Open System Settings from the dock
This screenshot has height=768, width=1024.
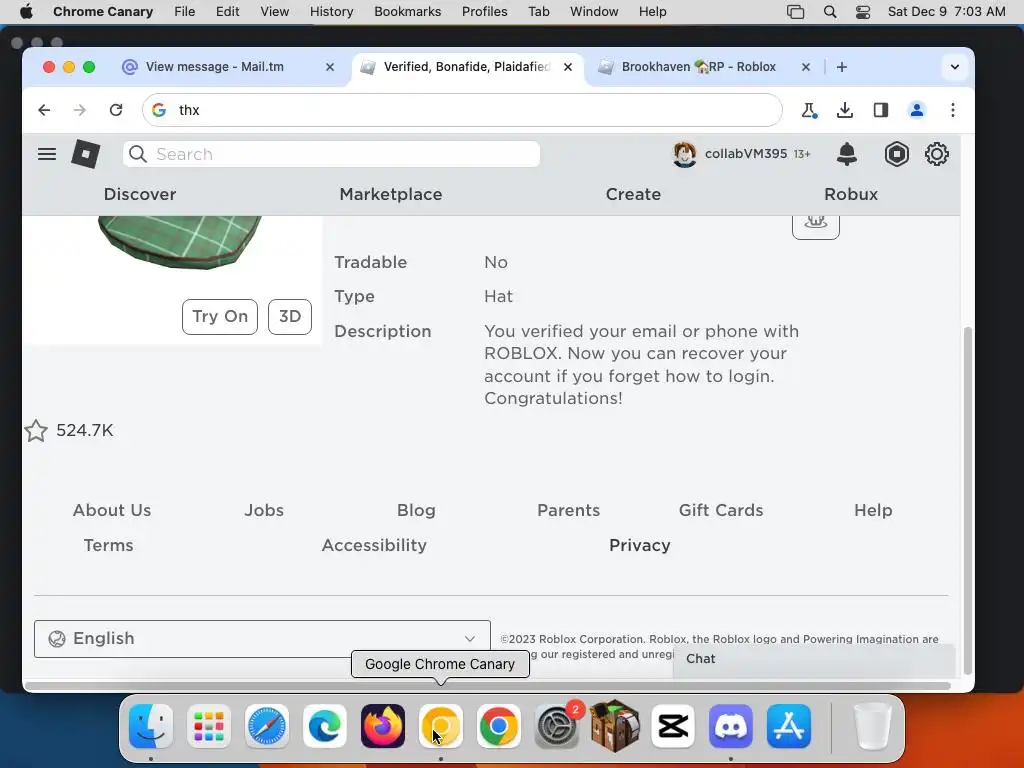click(556, 726)
